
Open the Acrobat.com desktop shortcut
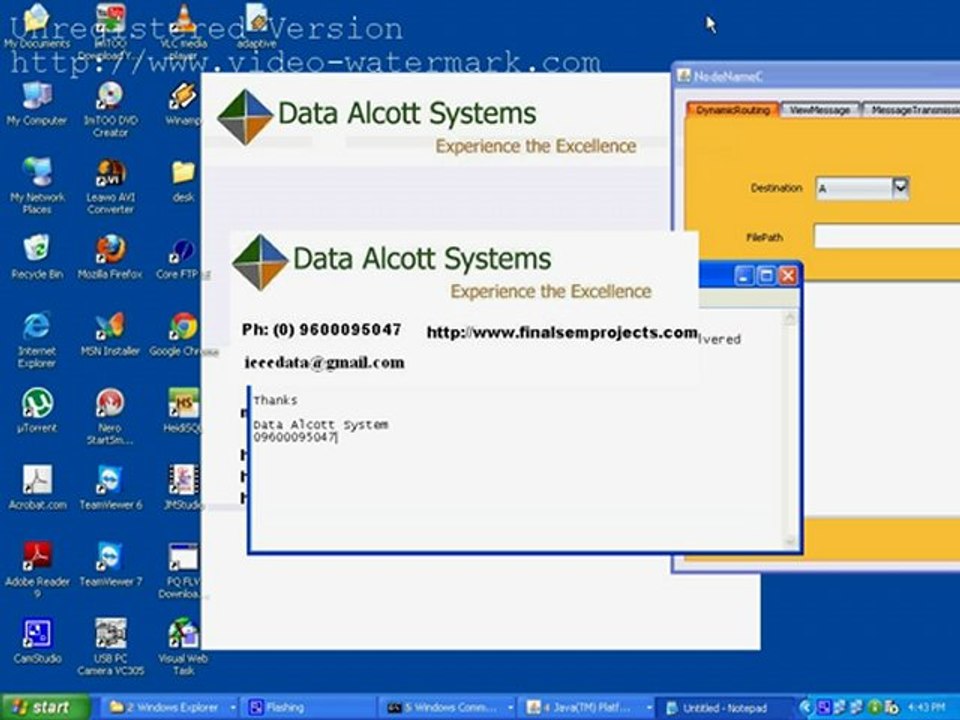(37, 487)
